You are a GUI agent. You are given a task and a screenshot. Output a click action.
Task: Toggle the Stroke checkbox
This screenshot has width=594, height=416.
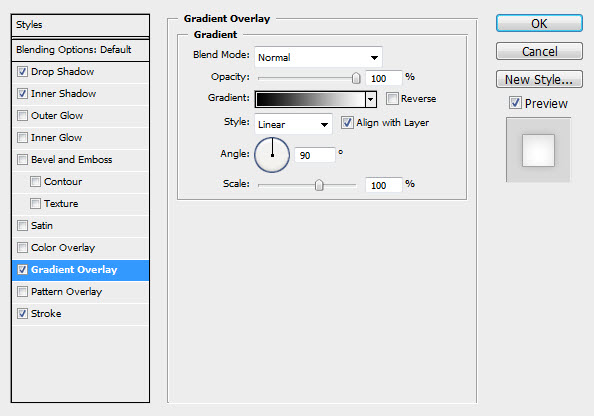click(22, 313)
